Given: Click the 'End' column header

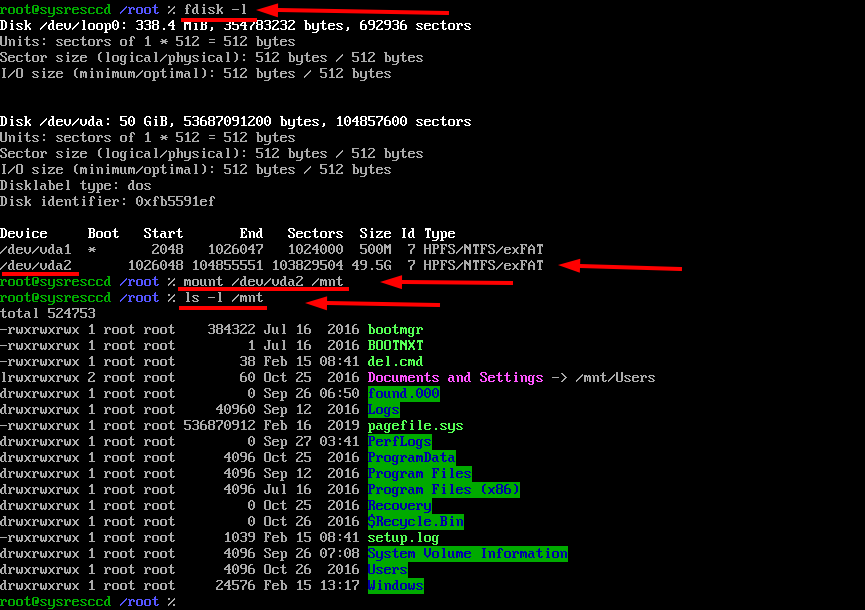Looking at the screenshot, I should click(x=252, y=233).
